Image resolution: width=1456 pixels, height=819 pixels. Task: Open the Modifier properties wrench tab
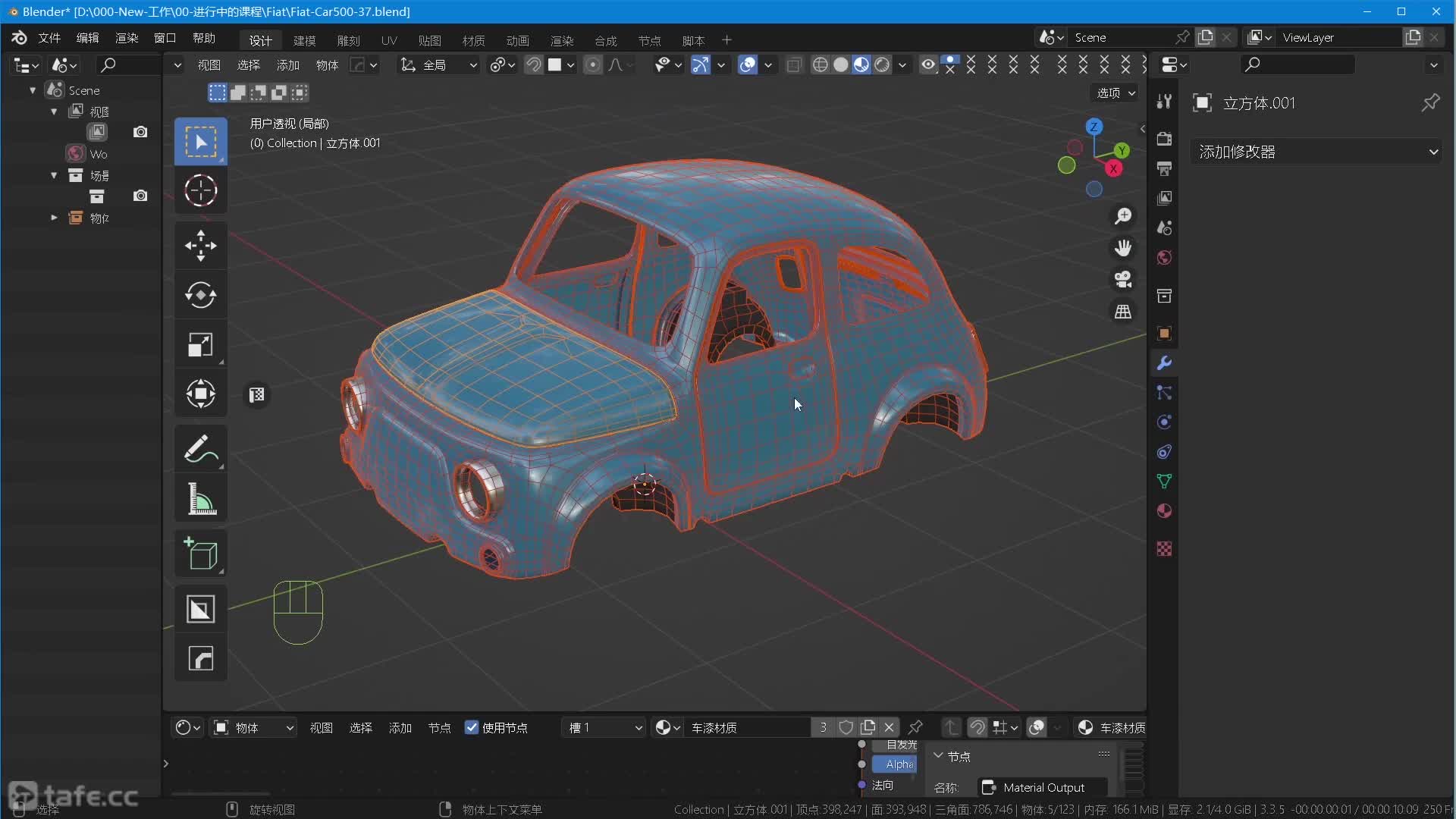pos(1164,363)
